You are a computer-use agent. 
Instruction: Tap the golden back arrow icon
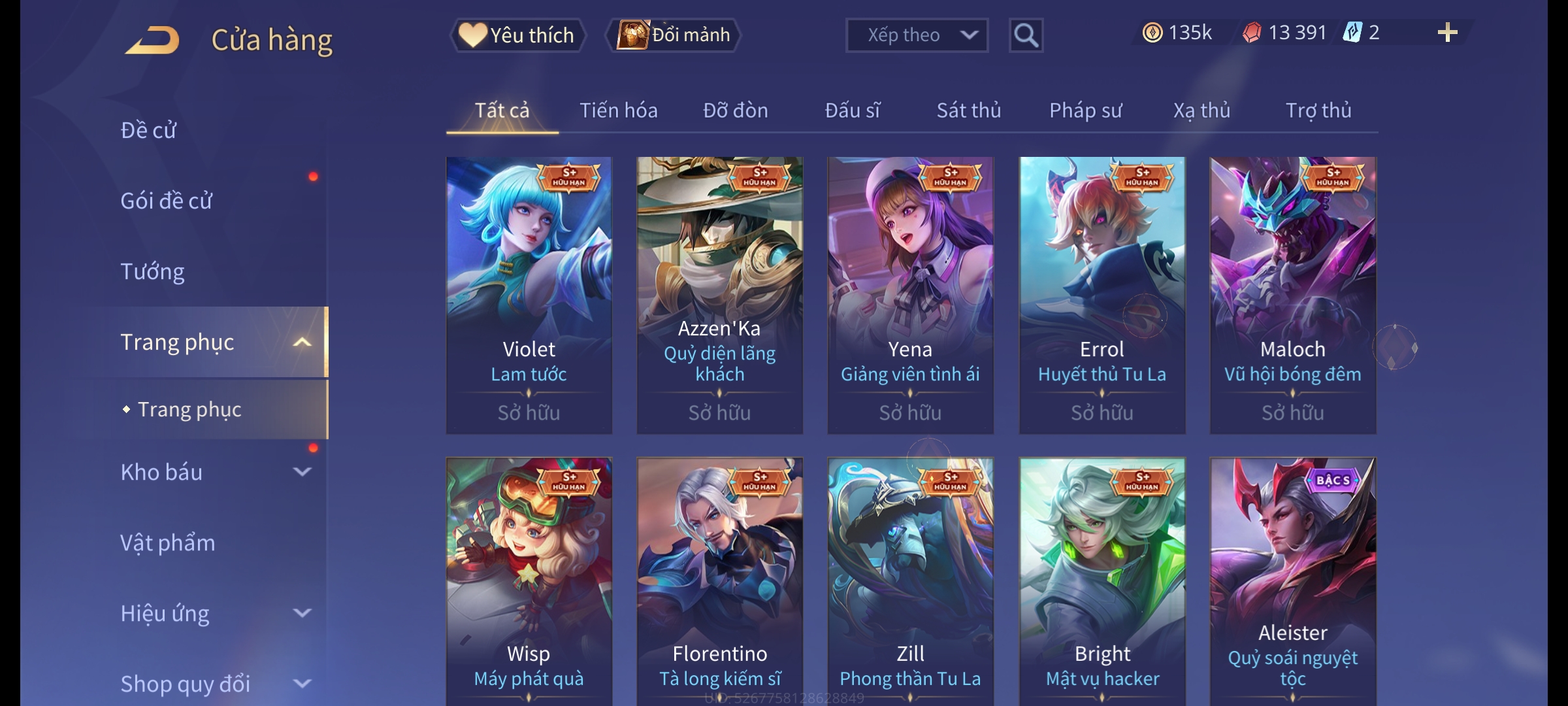(153, 40)
